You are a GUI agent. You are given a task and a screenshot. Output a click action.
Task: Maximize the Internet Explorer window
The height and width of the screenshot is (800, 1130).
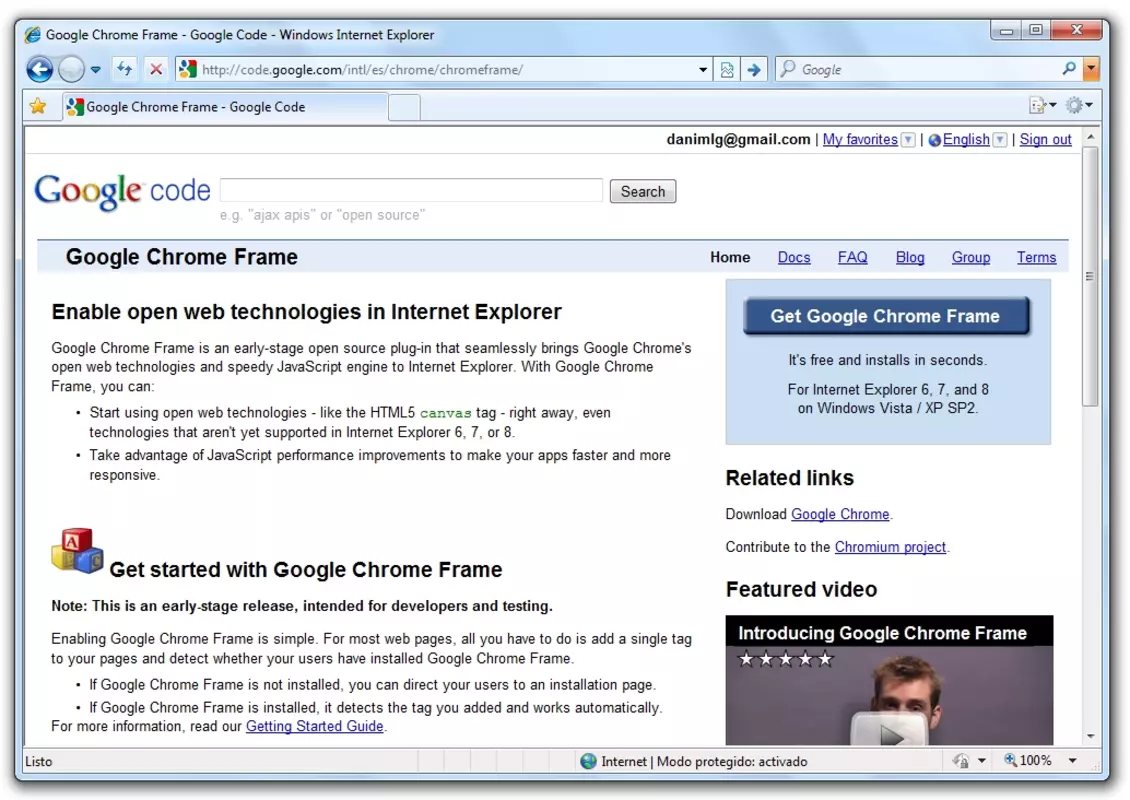pos(1036,30)
